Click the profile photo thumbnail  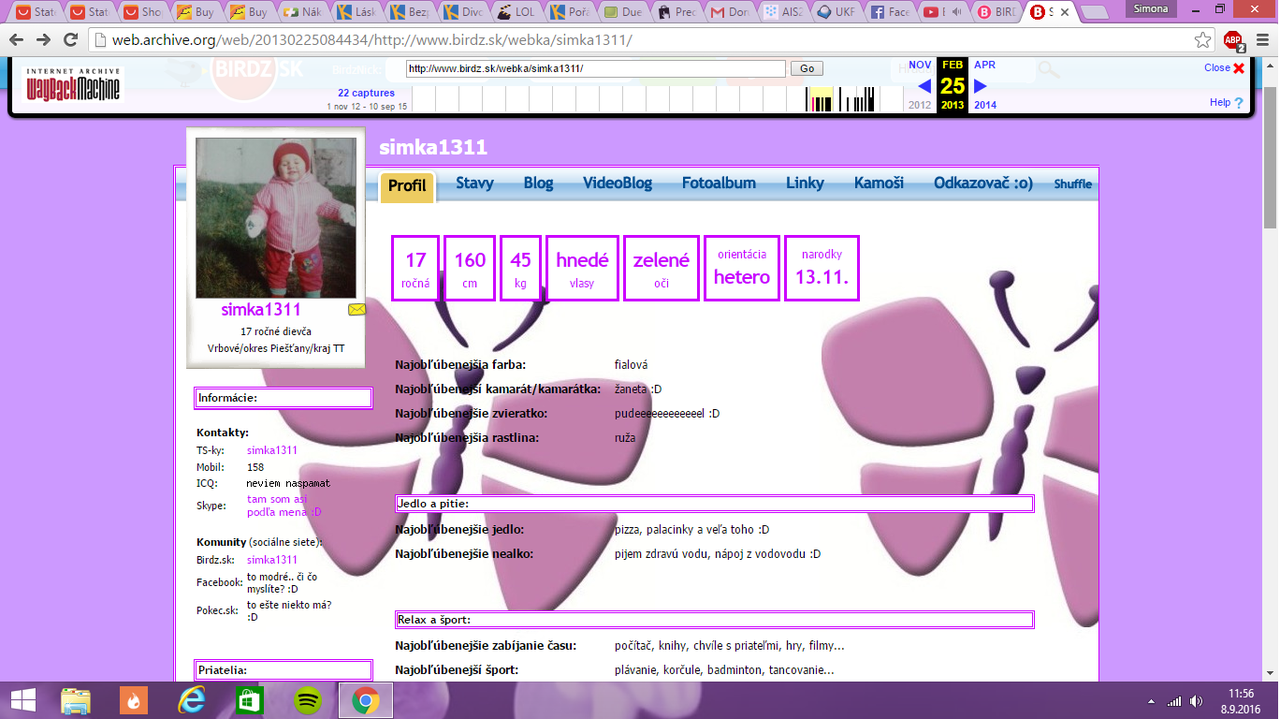click(x=275, y=217)
